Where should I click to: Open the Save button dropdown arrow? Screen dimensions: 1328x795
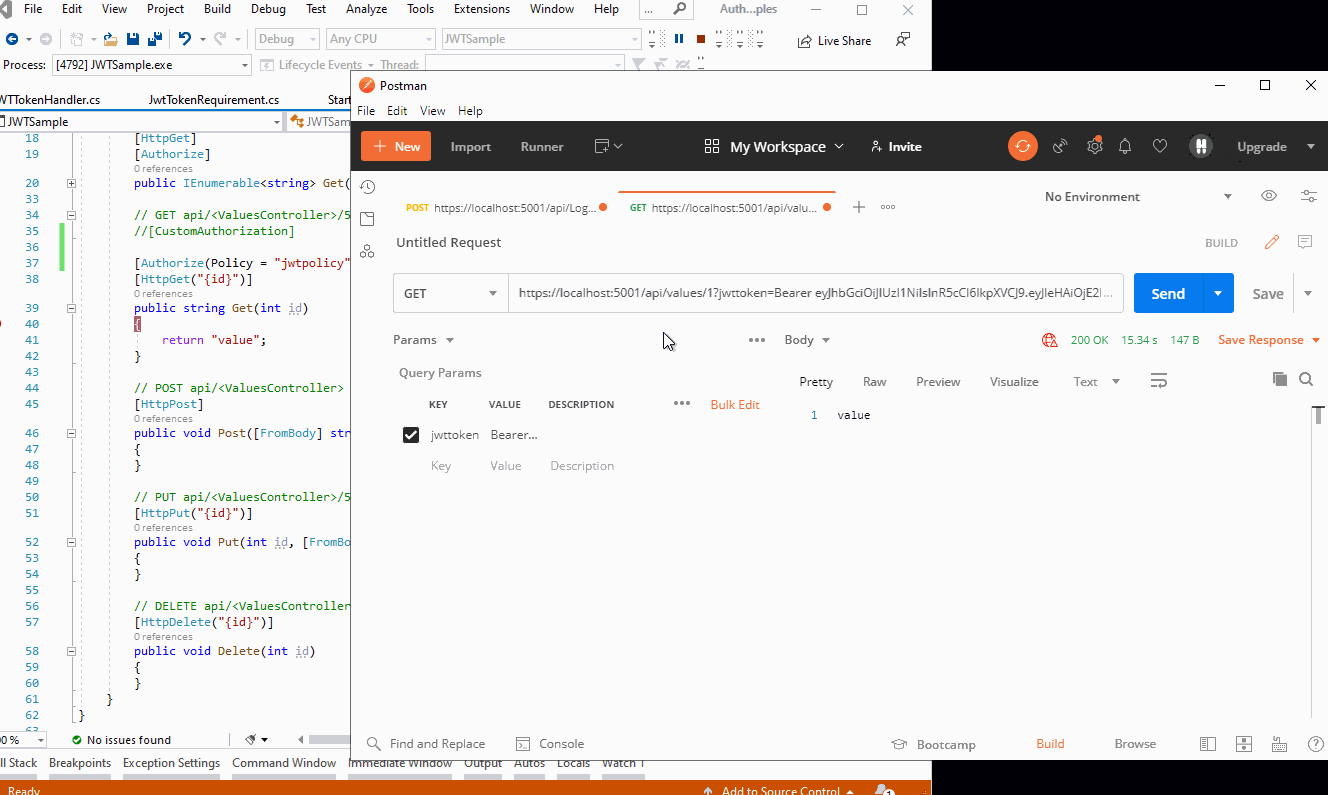[x=1308, y=293]
